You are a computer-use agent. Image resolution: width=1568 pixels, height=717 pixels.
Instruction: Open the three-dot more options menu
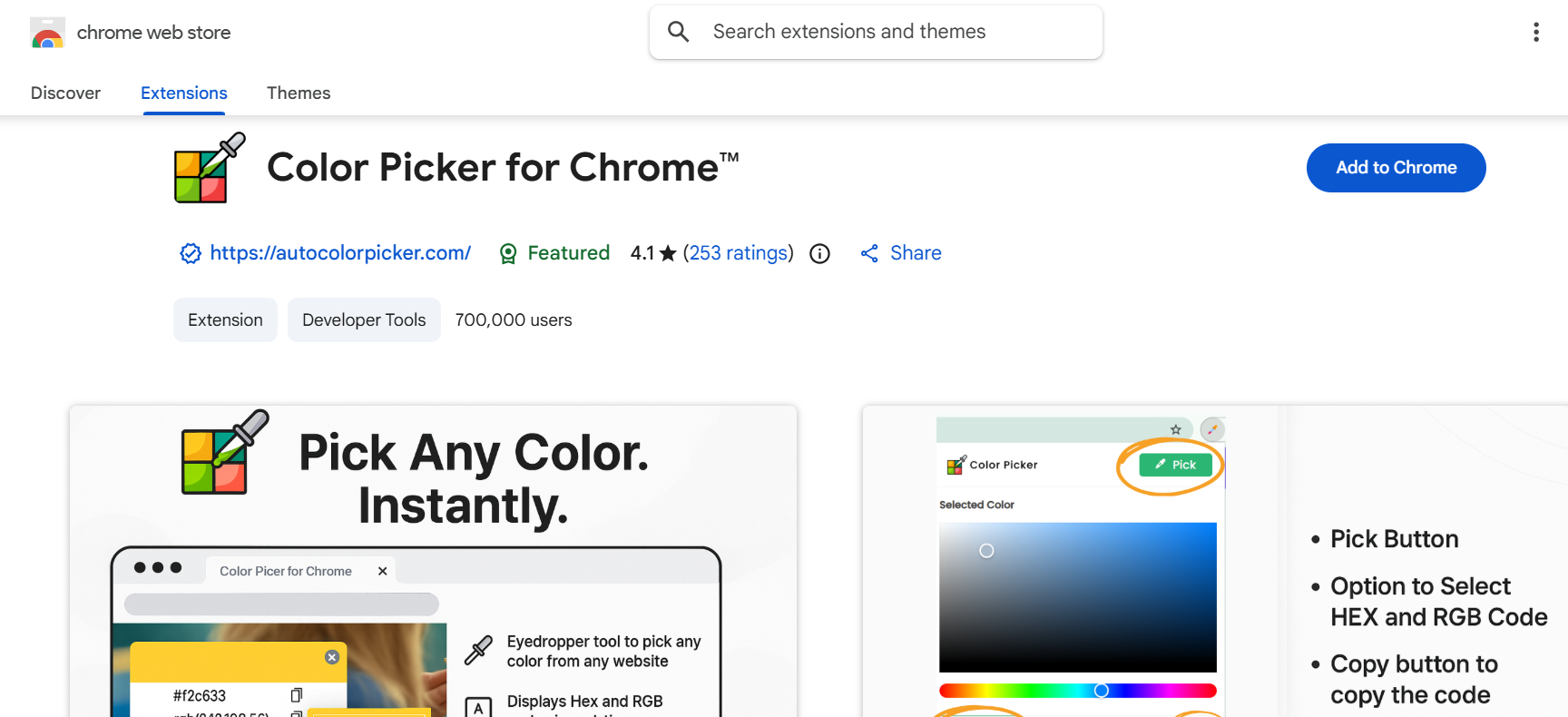(x=1535, y=33)
